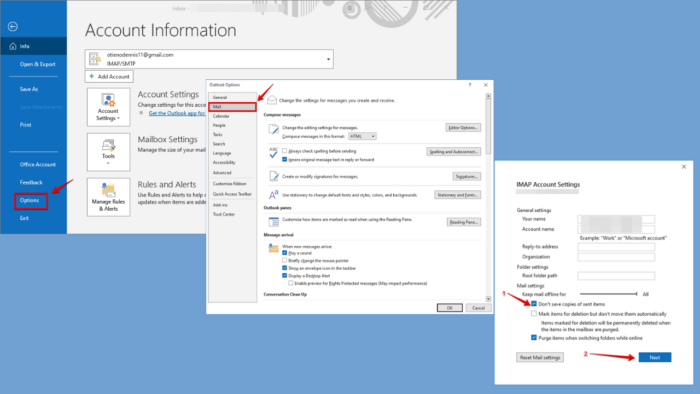
Task: Click Outlook Options scrollbar up arrow
Action: click(488, 96)
